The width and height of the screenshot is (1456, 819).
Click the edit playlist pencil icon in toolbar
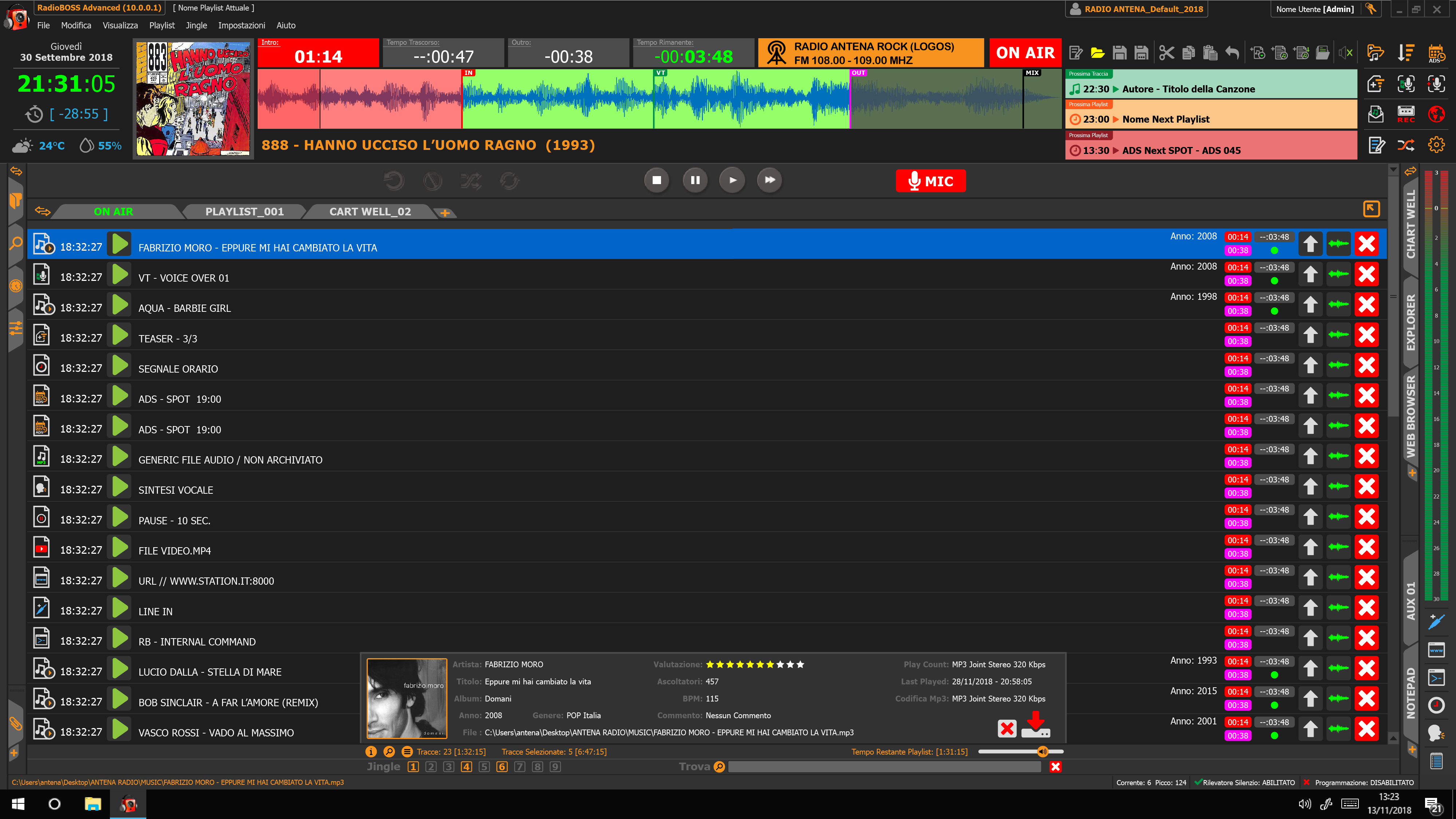tap(1076, 53)
